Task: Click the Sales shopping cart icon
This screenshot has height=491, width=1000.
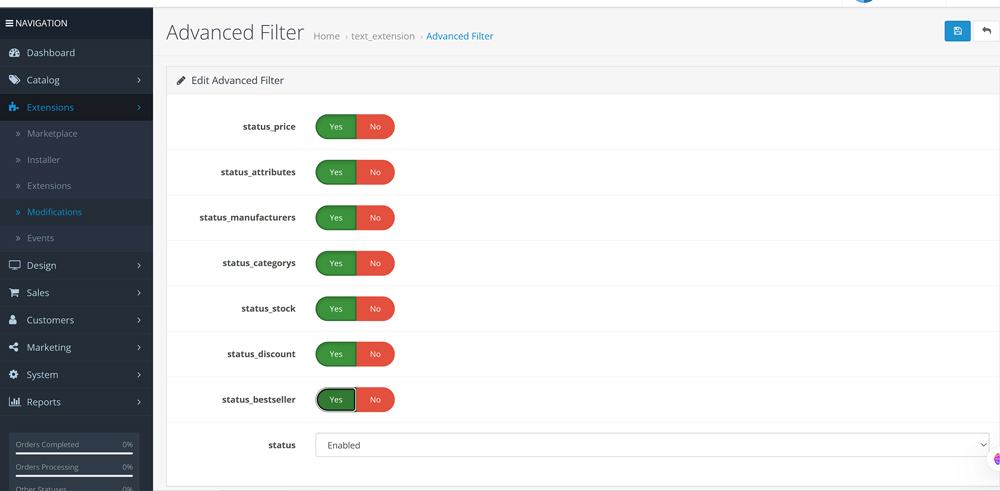Action: pos(14,293)
